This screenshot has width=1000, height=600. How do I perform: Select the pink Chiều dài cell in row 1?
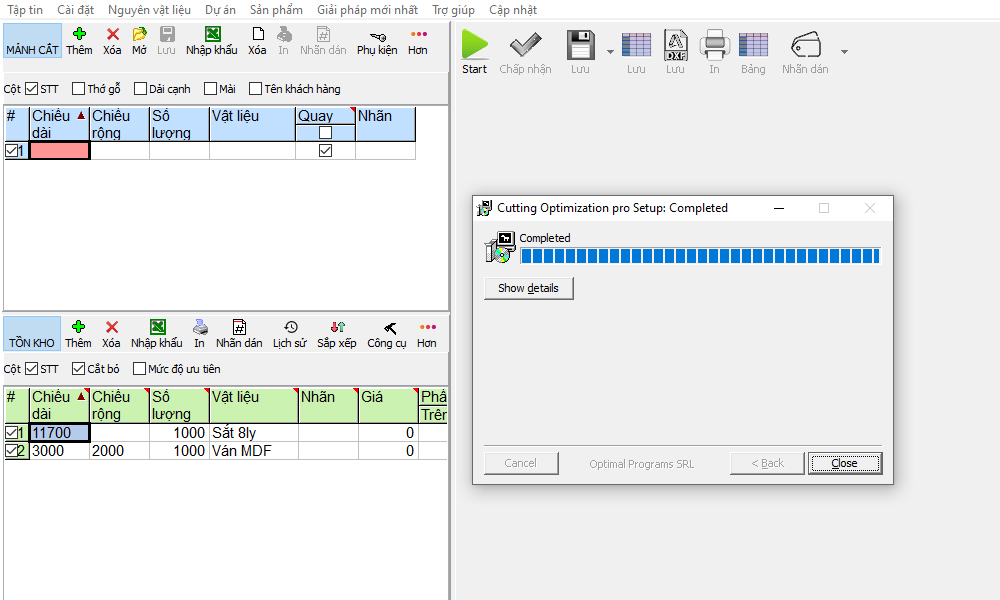[x=60, y=151]
